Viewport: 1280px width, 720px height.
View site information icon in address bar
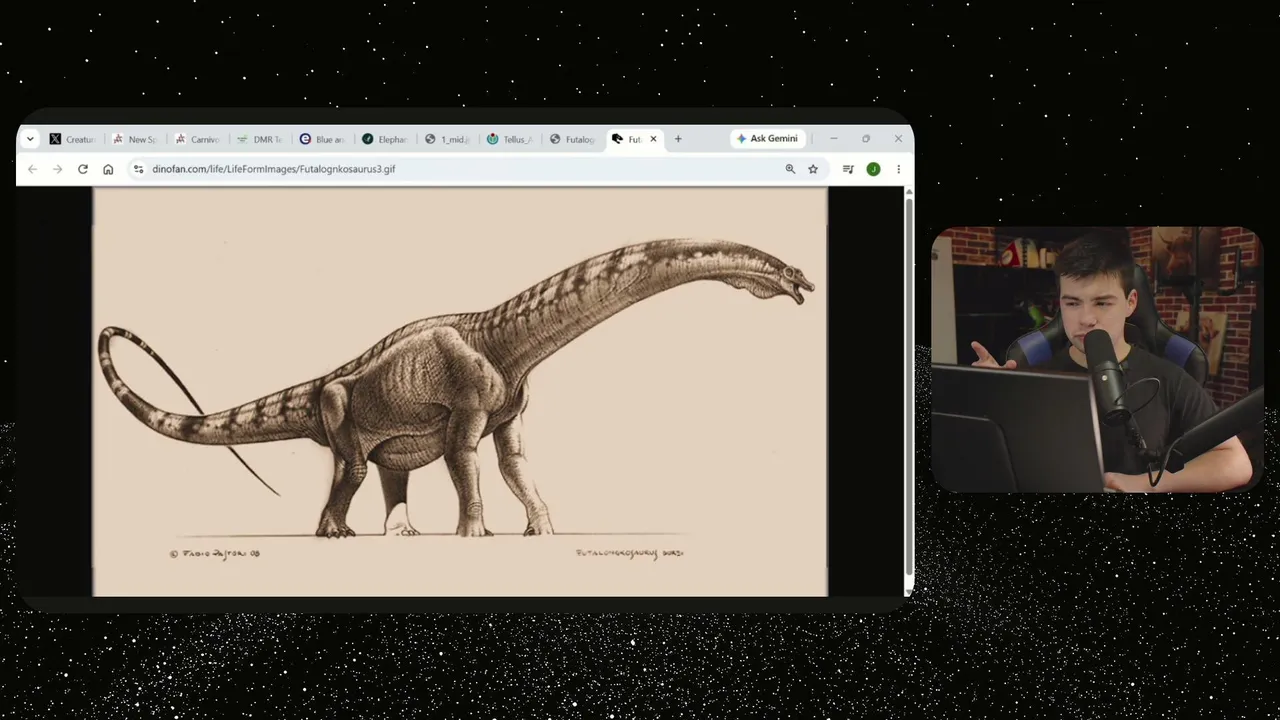(138, 169)
